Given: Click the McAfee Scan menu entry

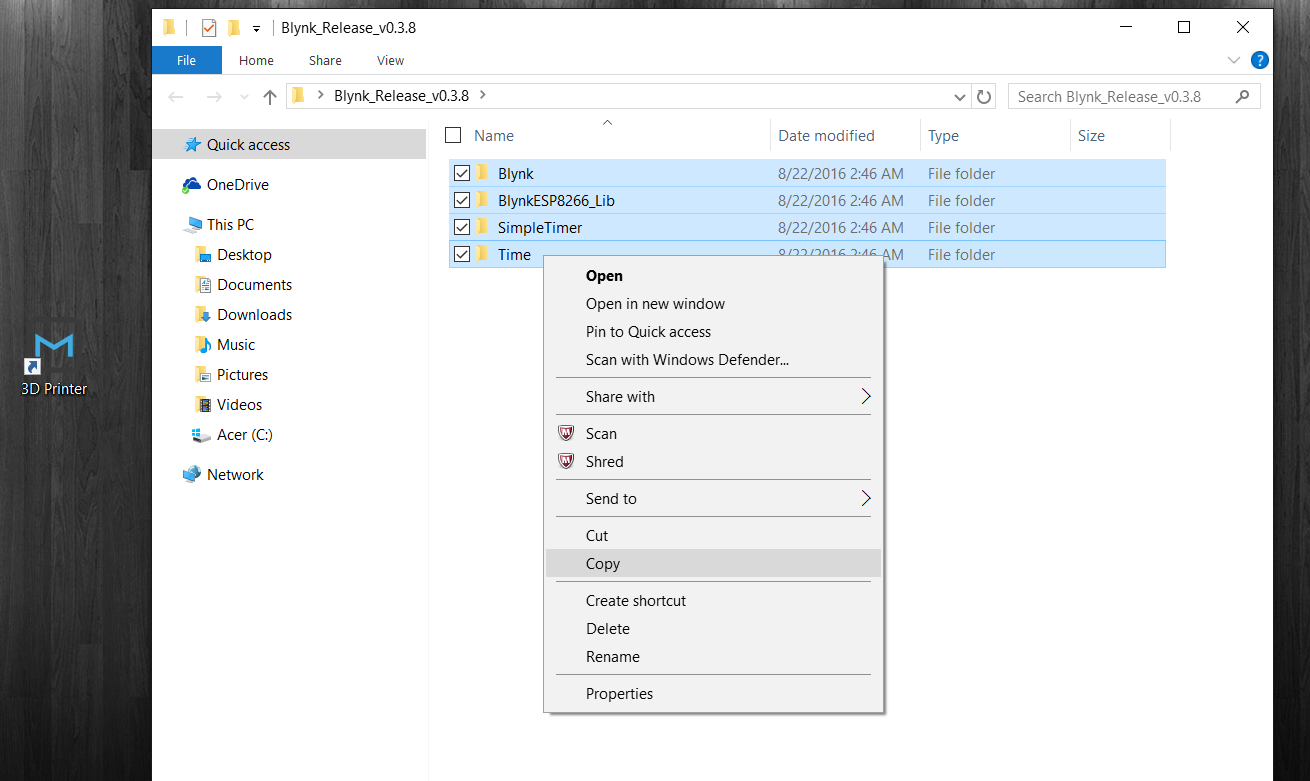Looking at the screenshot, I should click(601, 434).
